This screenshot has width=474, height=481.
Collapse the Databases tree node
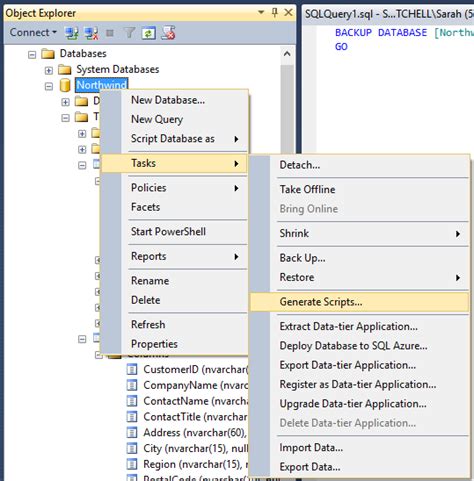tap(32, 54)
